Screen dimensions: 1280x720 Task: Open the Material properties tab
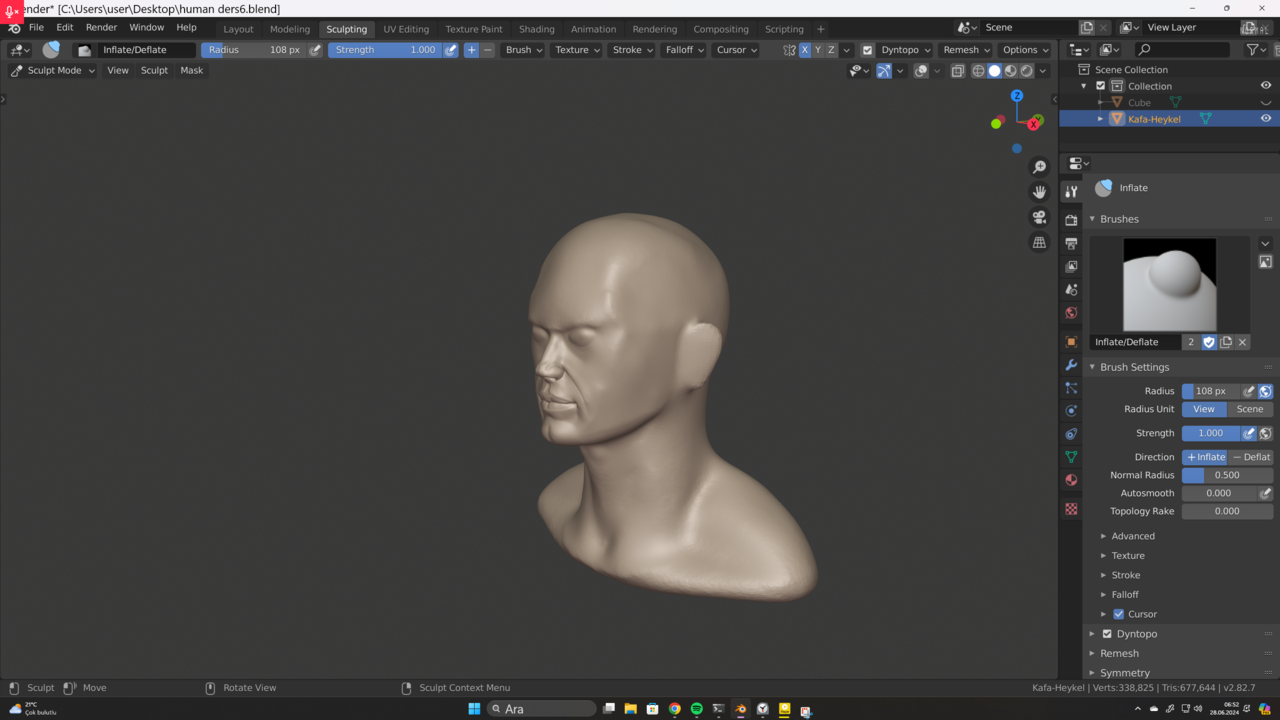pyautogui.click(x=1071, y=480)
